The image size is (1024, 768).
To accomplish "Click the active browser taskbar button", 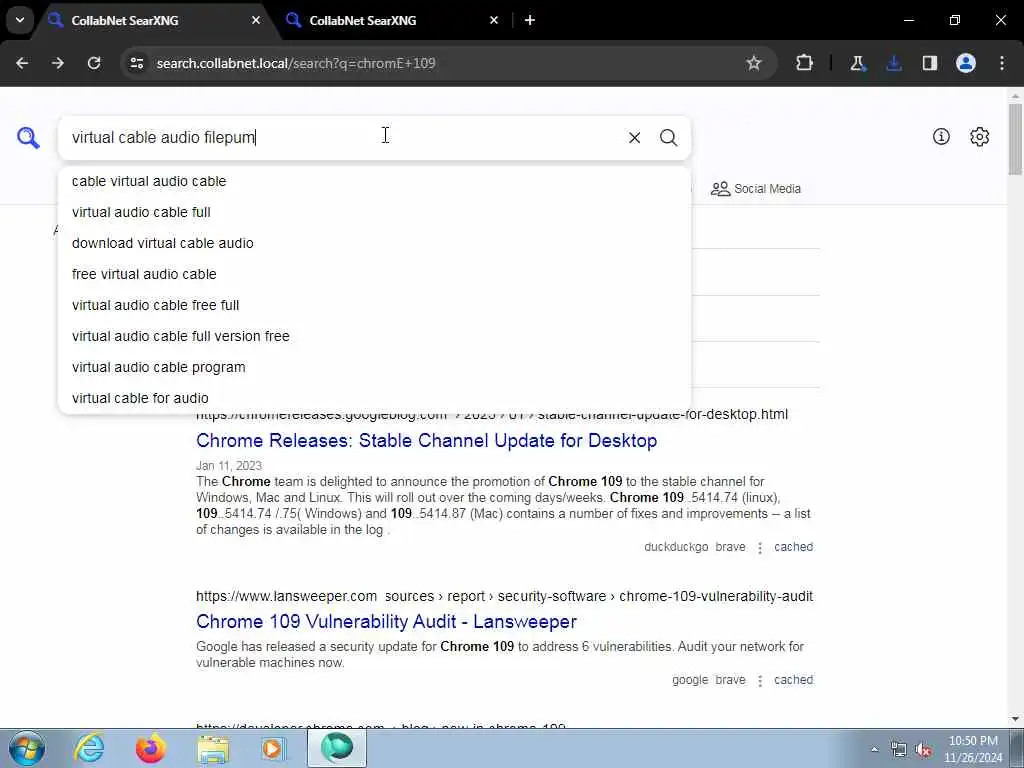I will click(337, 748).
